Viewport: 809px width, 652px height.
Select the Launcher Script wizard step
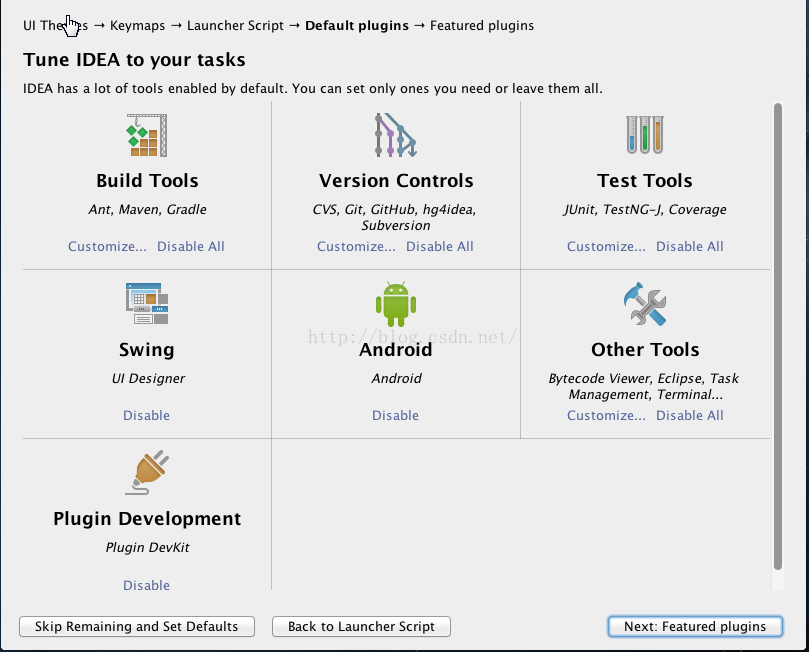tap(235, 26)
